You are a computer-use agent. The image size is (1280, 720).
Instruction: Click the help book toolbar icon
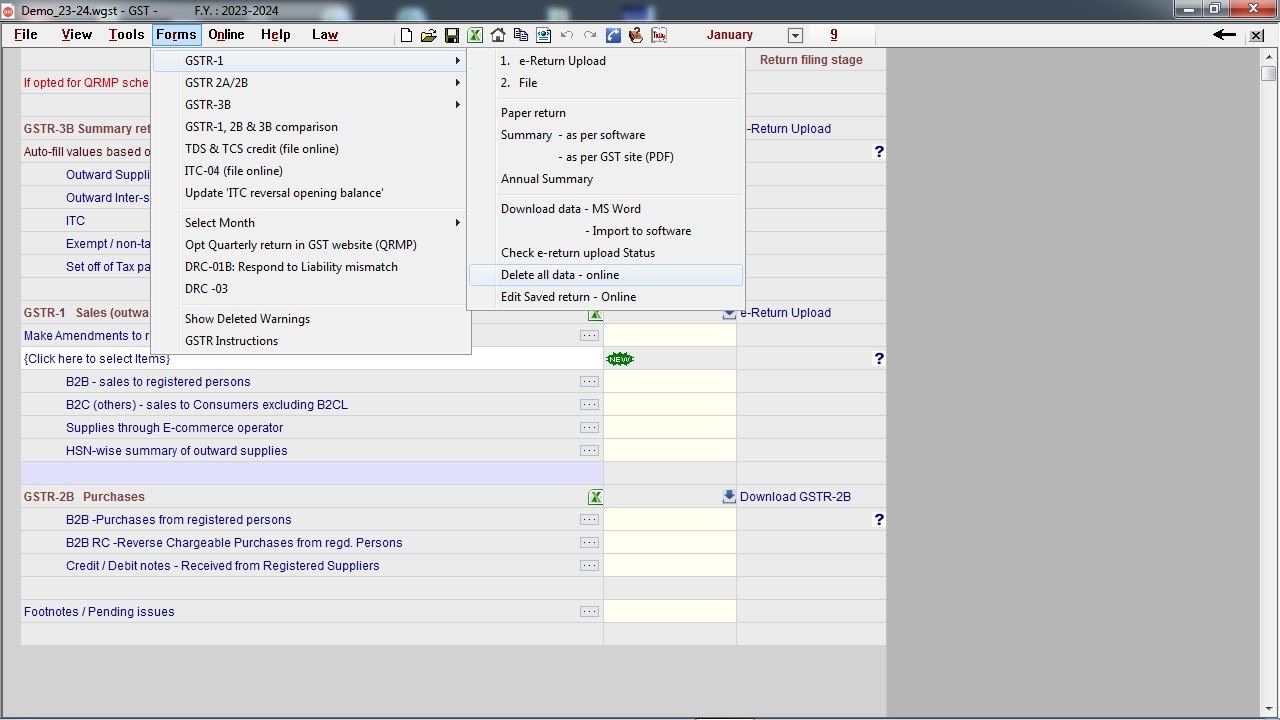coord(636,35)
